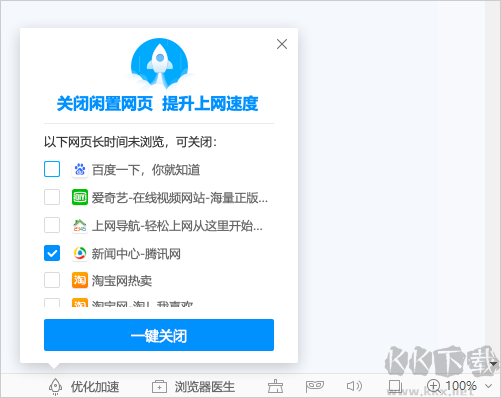
Task: Click the Tencent news colorful favicon
Action: point(80,253)
